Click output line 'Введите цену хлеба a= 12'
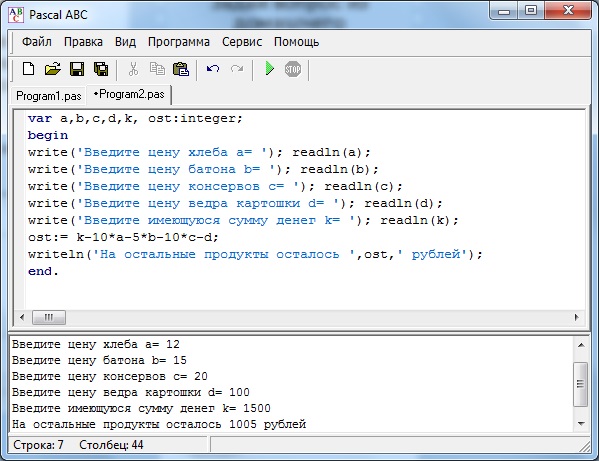Image resolution: width=599 pixels, height=461 pixels. click(x=96, y=344)
